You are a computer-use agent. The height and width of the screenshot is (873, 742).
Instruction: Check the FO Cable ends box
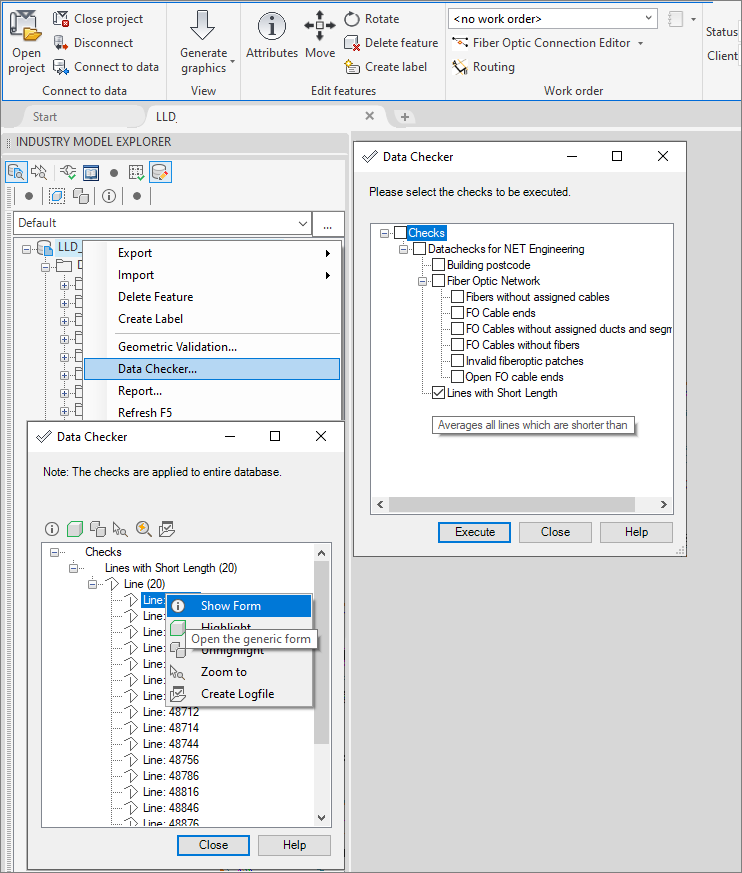coord(458,313)
